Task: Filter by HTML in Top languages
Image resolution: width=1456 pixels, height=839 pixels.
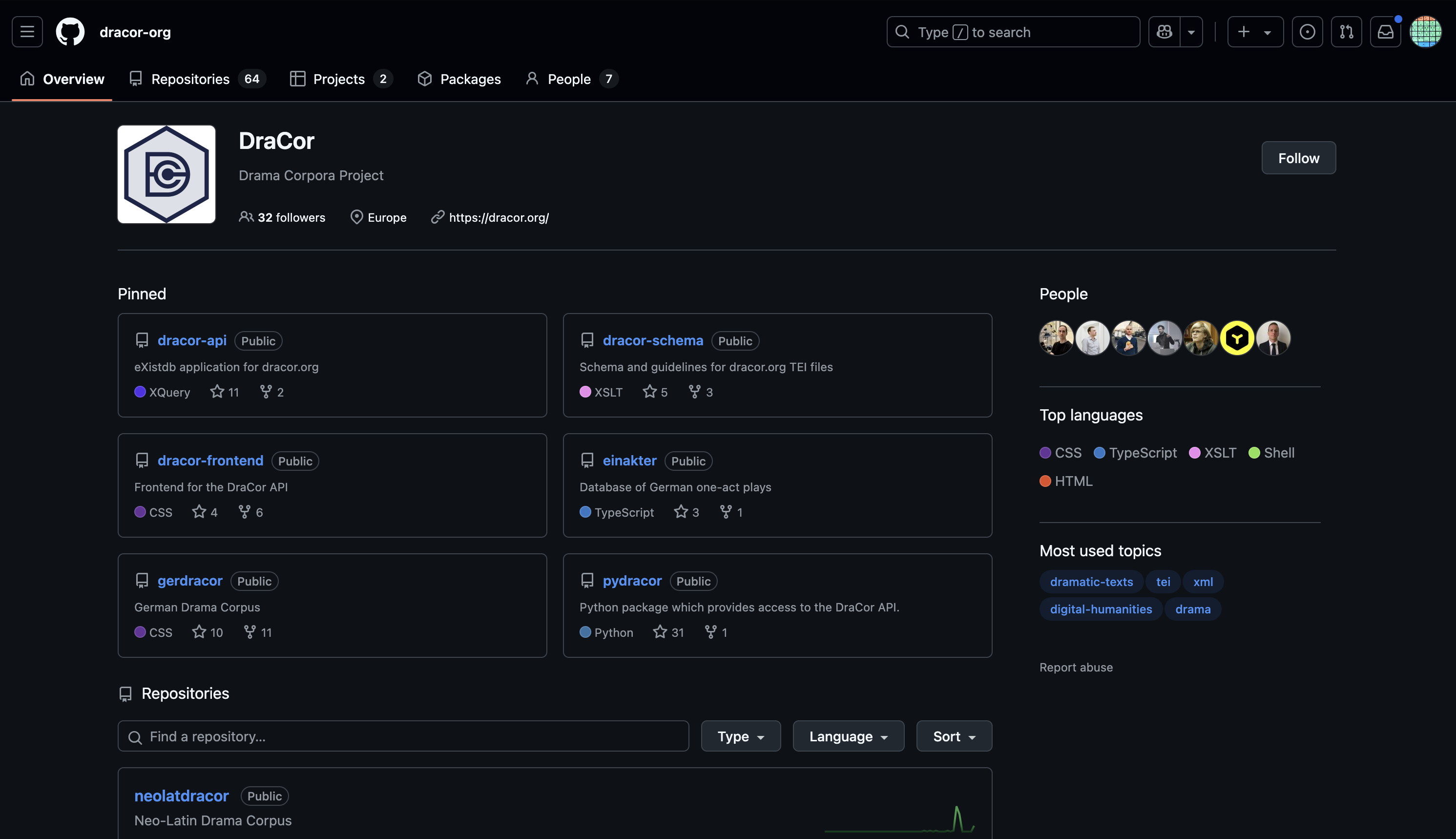Action: [x=1066, y=481]
